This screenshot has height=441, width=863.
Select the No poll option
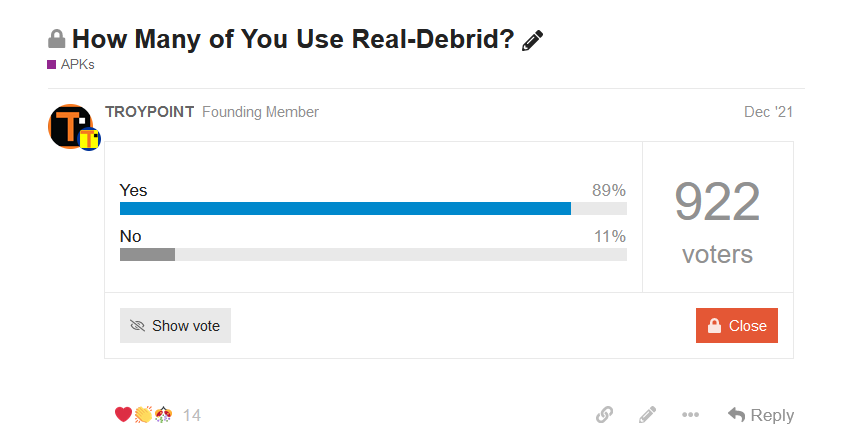tap(131, 236)
